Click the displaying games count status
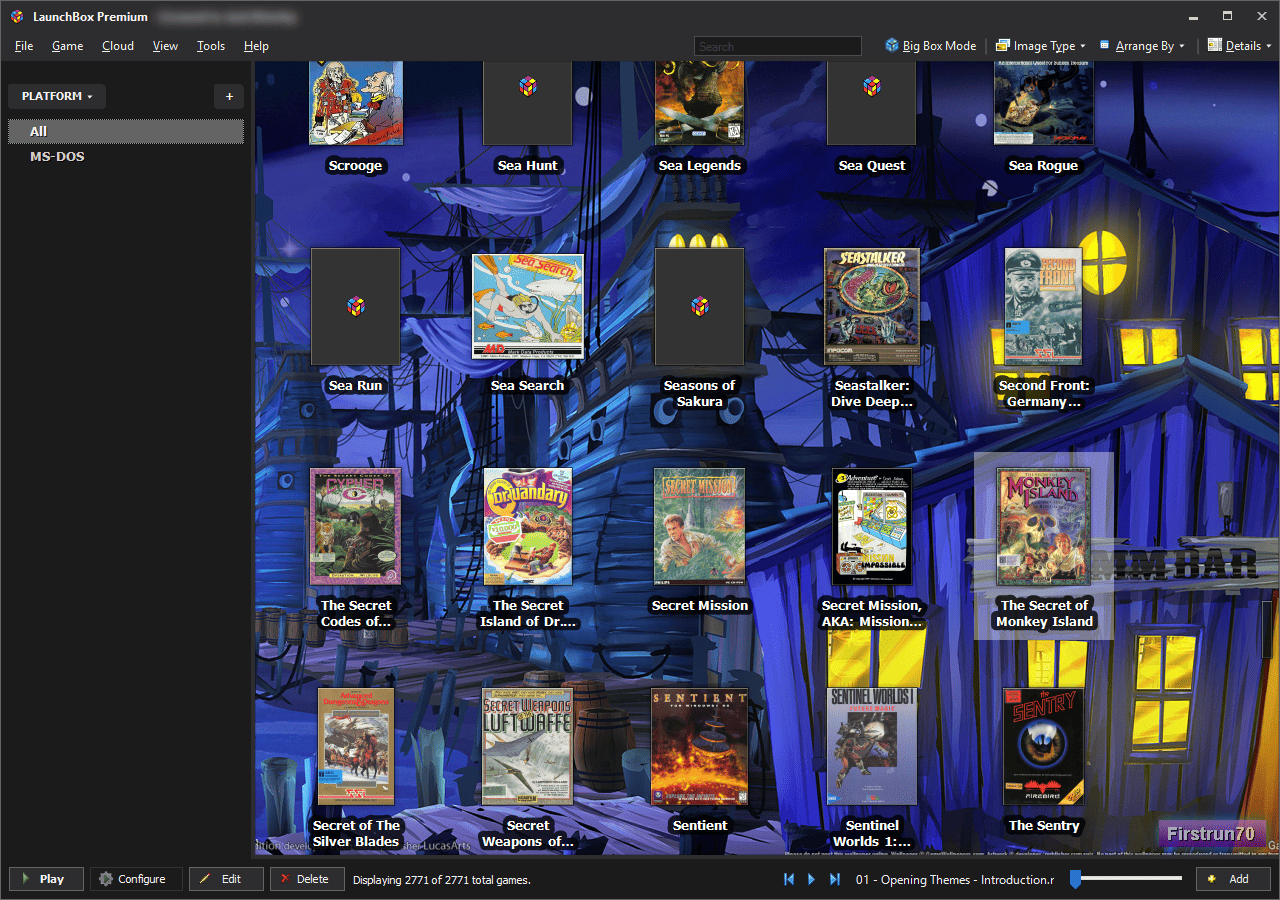The image size is (1280, 900). pyautogui.click(x=442, y=880)
